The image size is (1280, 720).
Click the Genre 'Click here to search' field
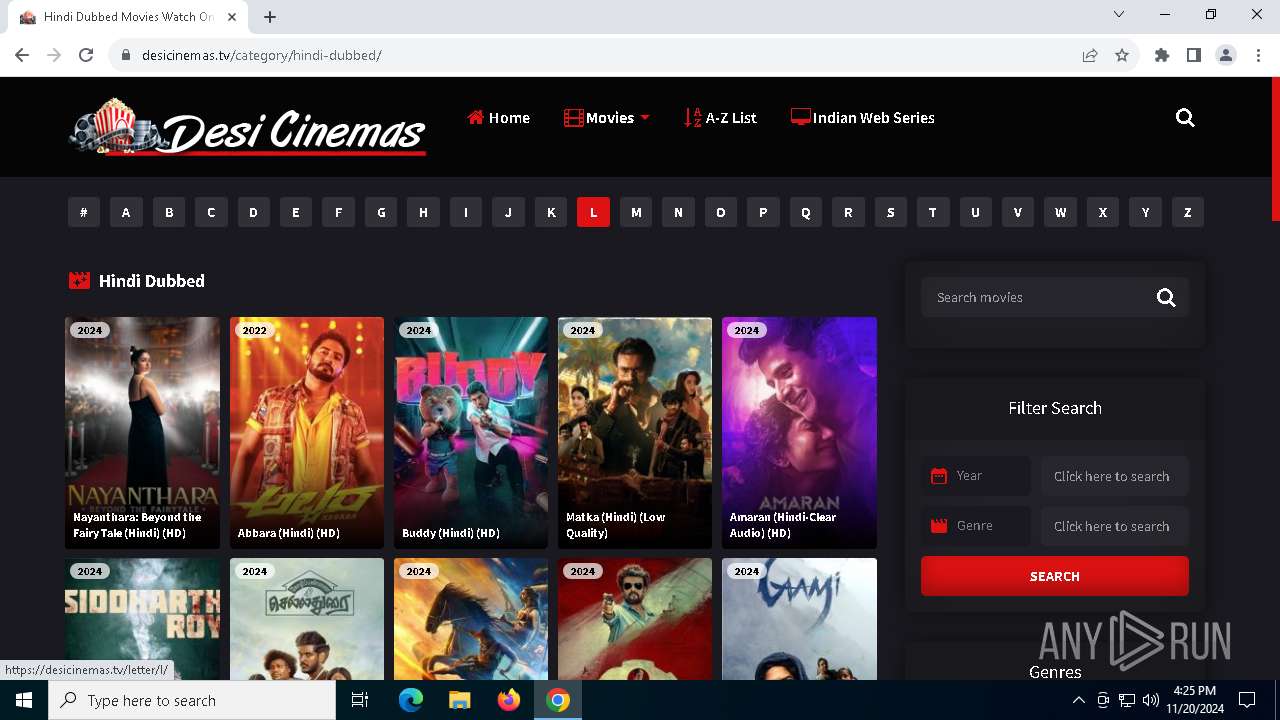click(x=1115, y=526)
